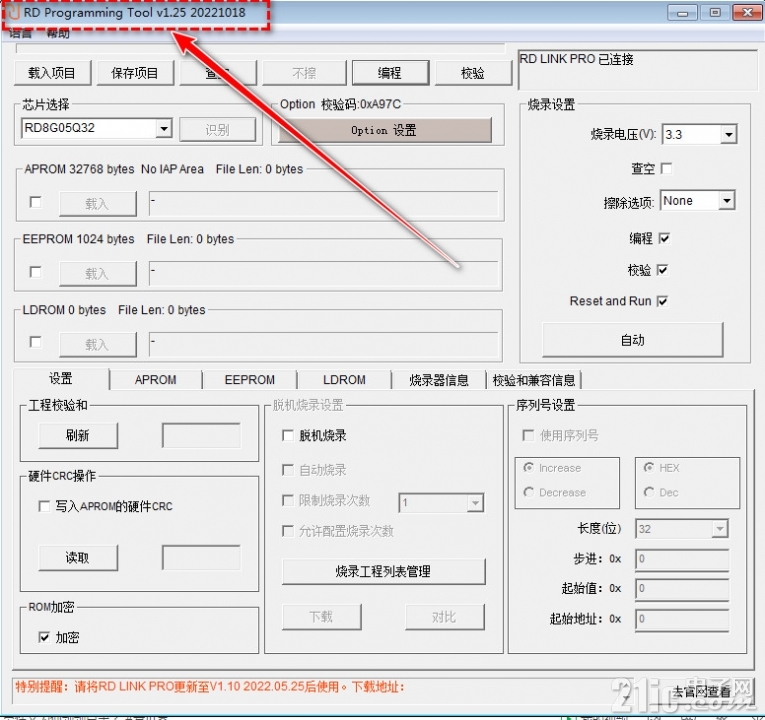
Task: Uncheck the 校验 checkbox in 烧录设置
Action: point(663,270)
